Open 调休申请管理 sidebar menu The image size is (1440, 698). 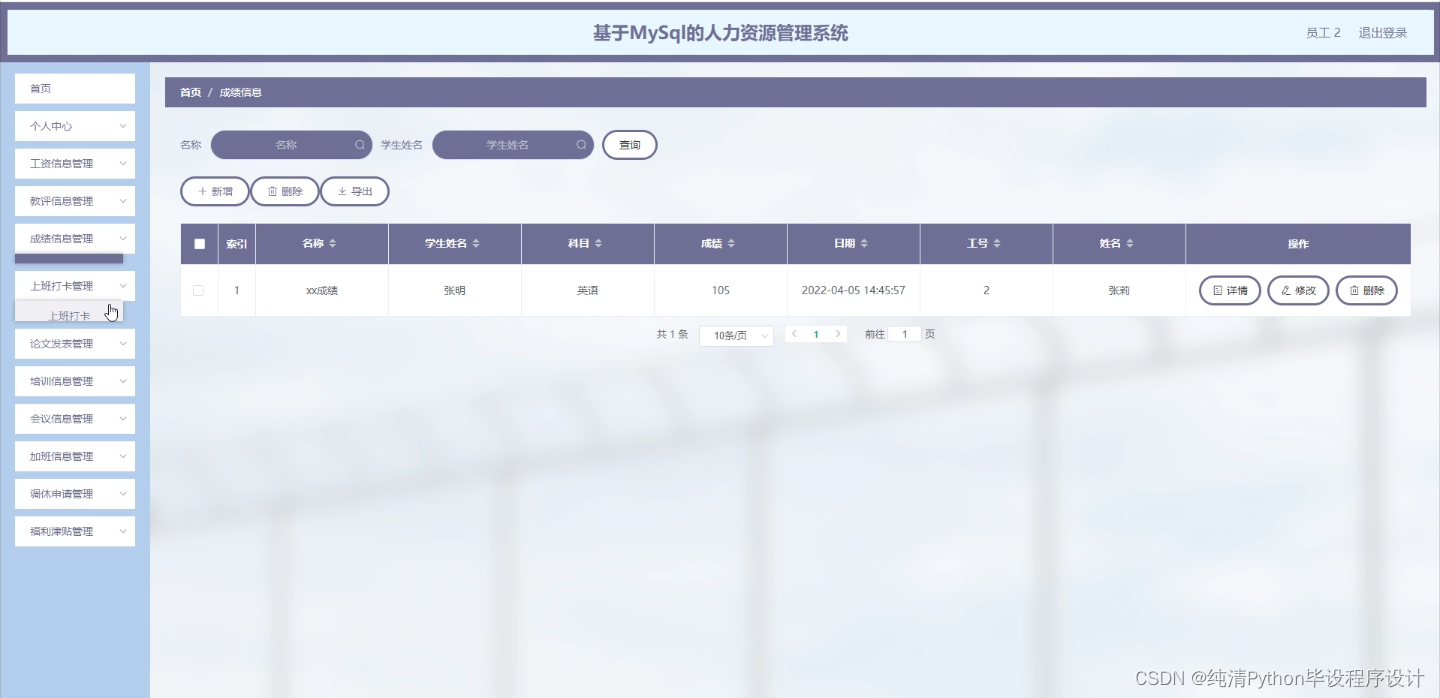tap(75, 494)
